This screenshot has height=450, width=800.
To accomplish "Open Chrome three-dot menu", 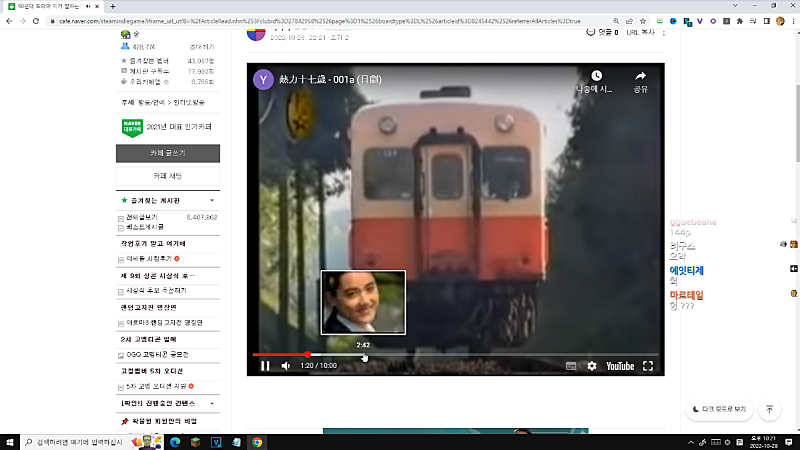I will [x=793, y=21].
